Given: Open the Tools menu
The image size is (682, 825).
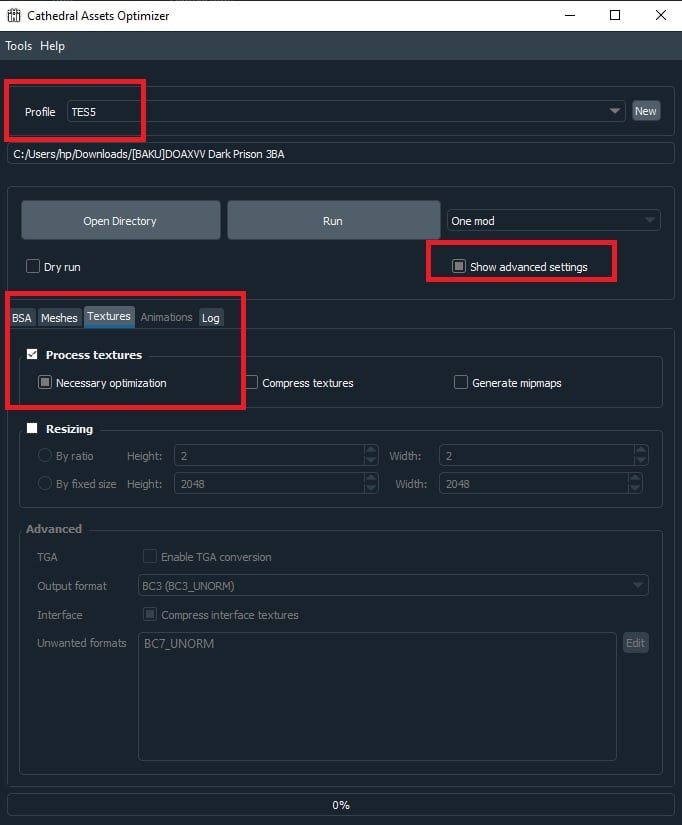Looking at the screenshot, I should click(x=18, y=46).
